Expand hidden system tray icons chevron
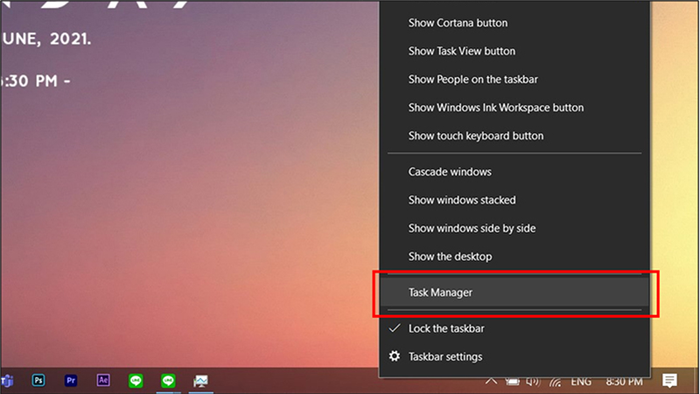The image size is (700, 394). [x=491, y=382]
